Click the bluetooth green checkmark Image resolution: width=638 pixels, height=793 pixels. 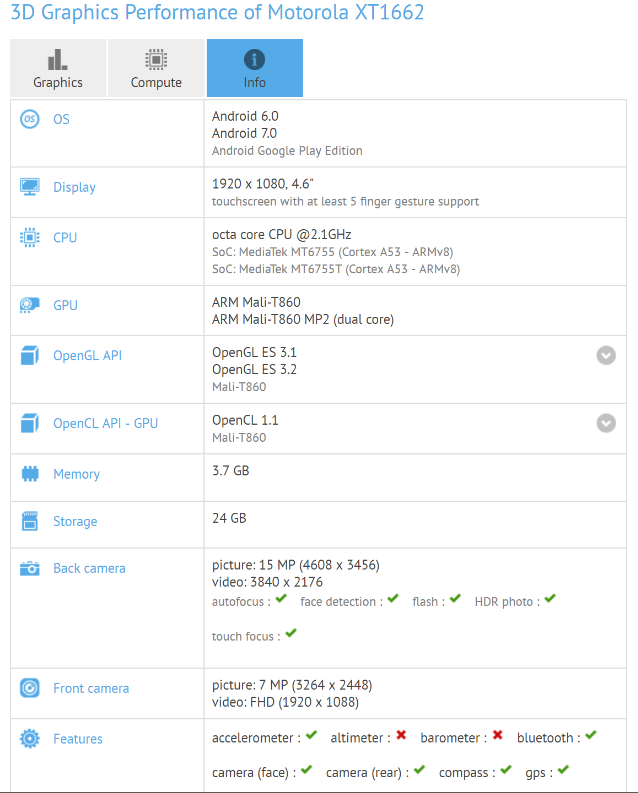tap(591, 735)
